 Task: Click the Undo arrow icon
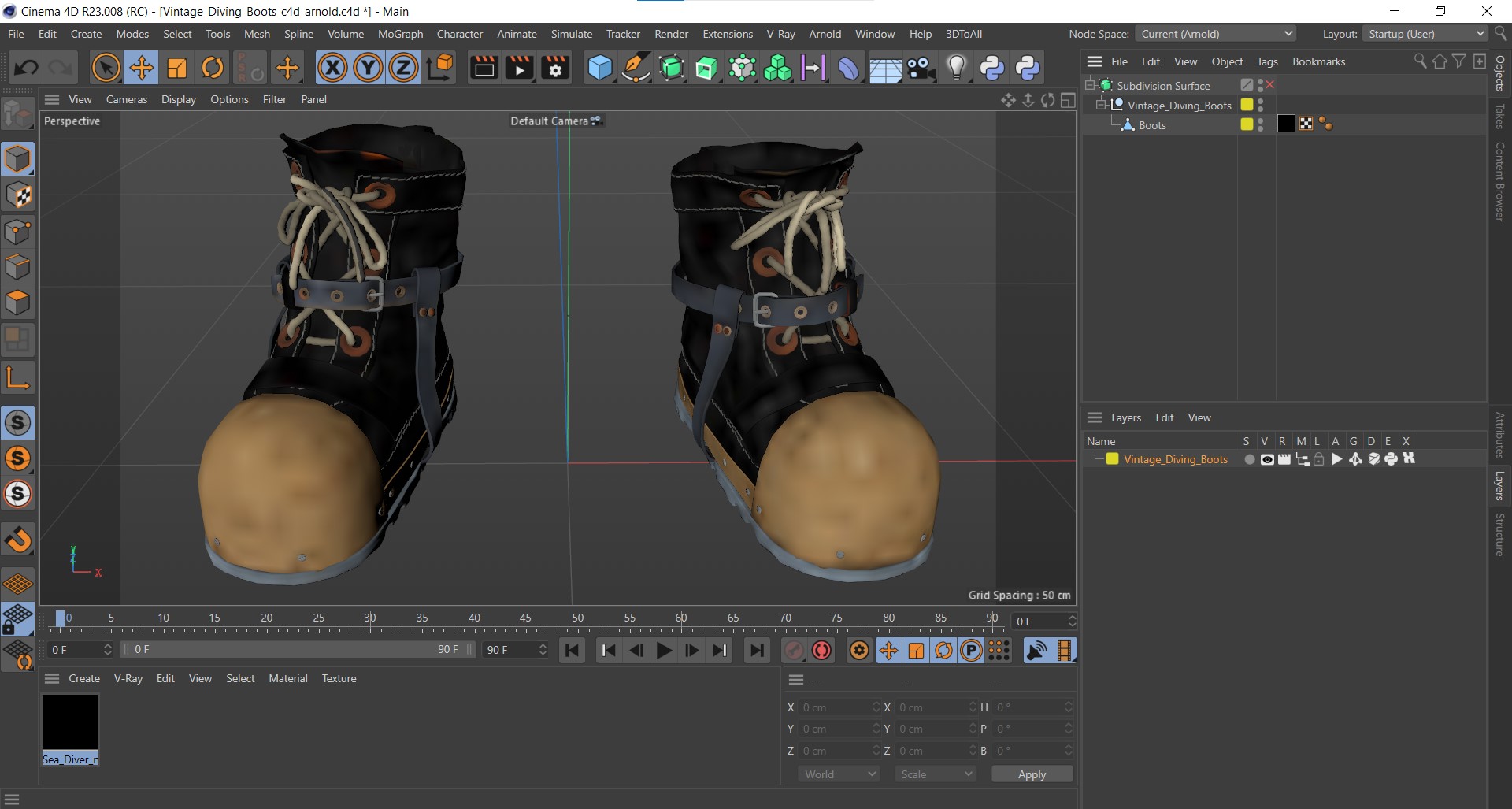point(26,68)
